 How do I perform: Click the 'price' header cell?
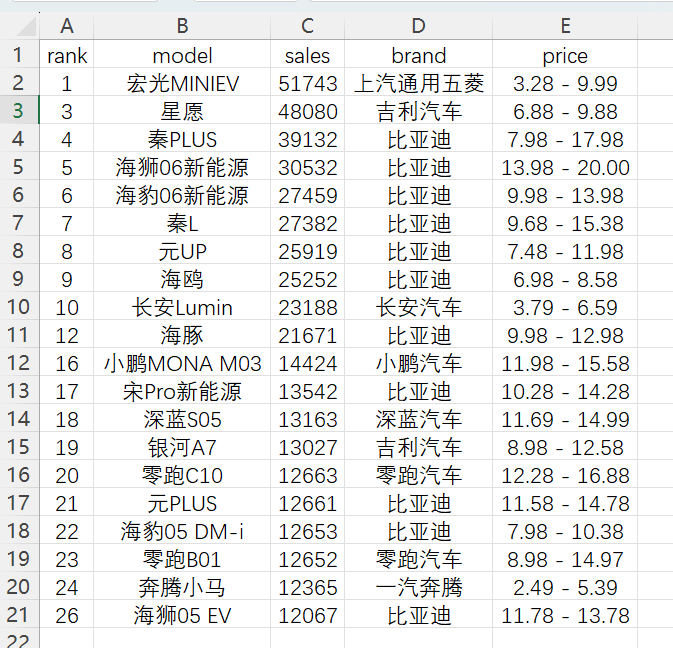565,54
